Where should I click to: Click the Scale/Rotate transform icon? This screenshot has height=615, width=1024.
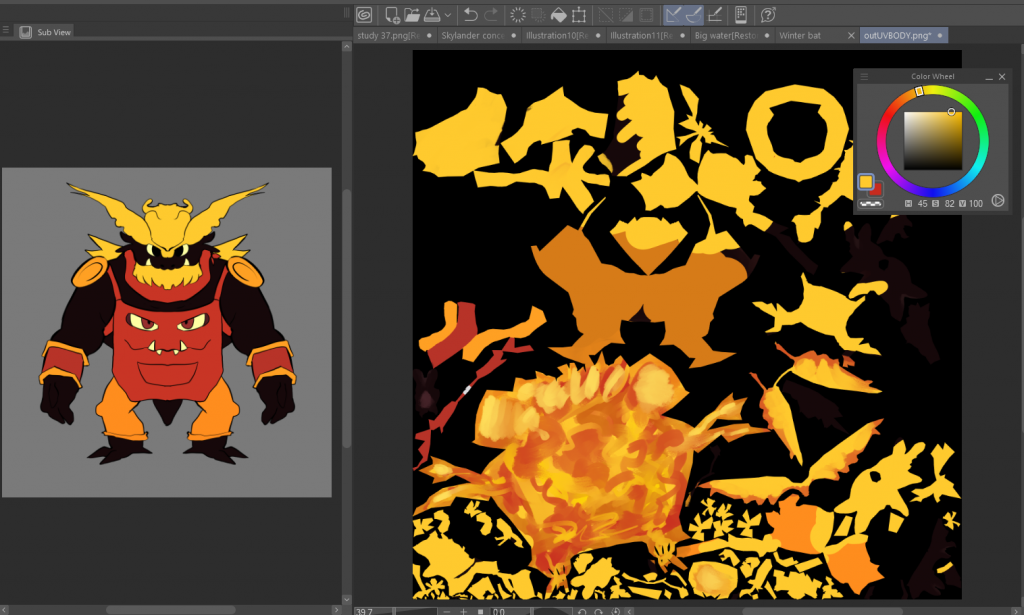point(579,14)
